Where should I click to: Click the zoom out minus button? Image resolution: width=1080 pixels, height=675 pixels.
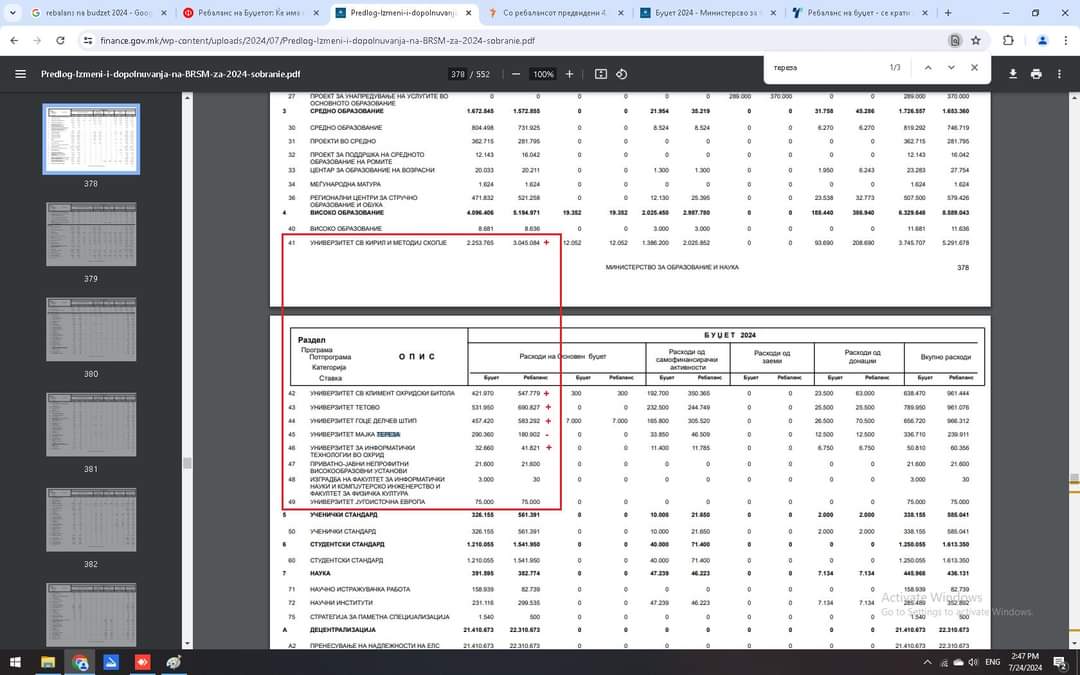[x=516, y=74]
